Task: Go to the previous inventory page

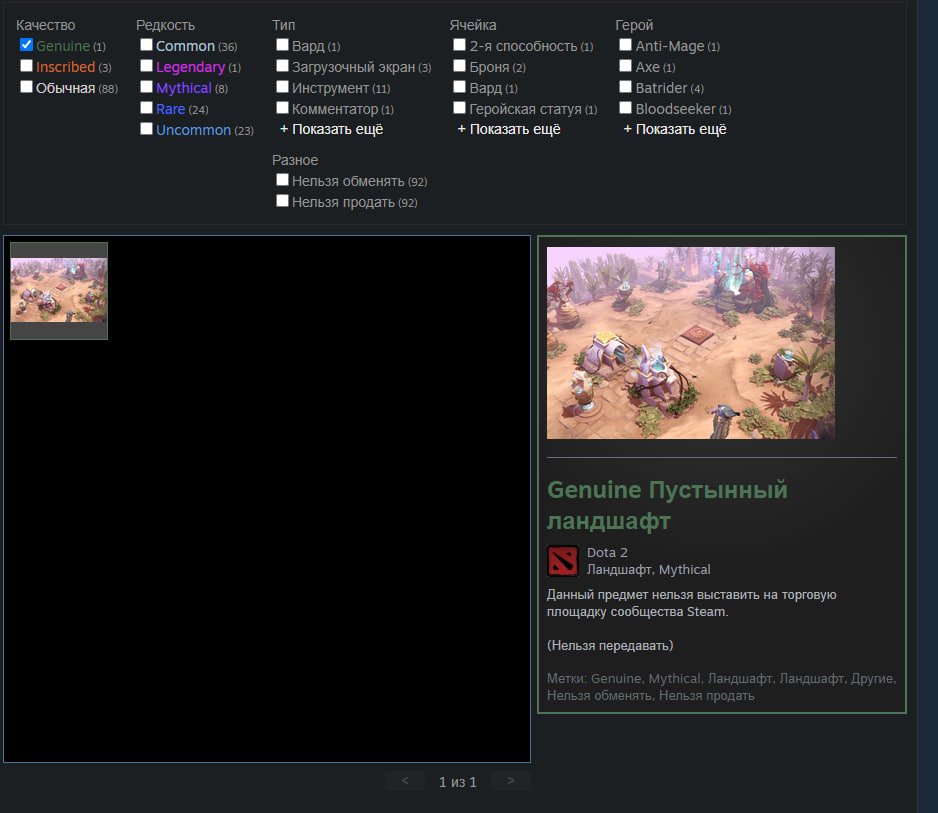Action: click(405, 781)
